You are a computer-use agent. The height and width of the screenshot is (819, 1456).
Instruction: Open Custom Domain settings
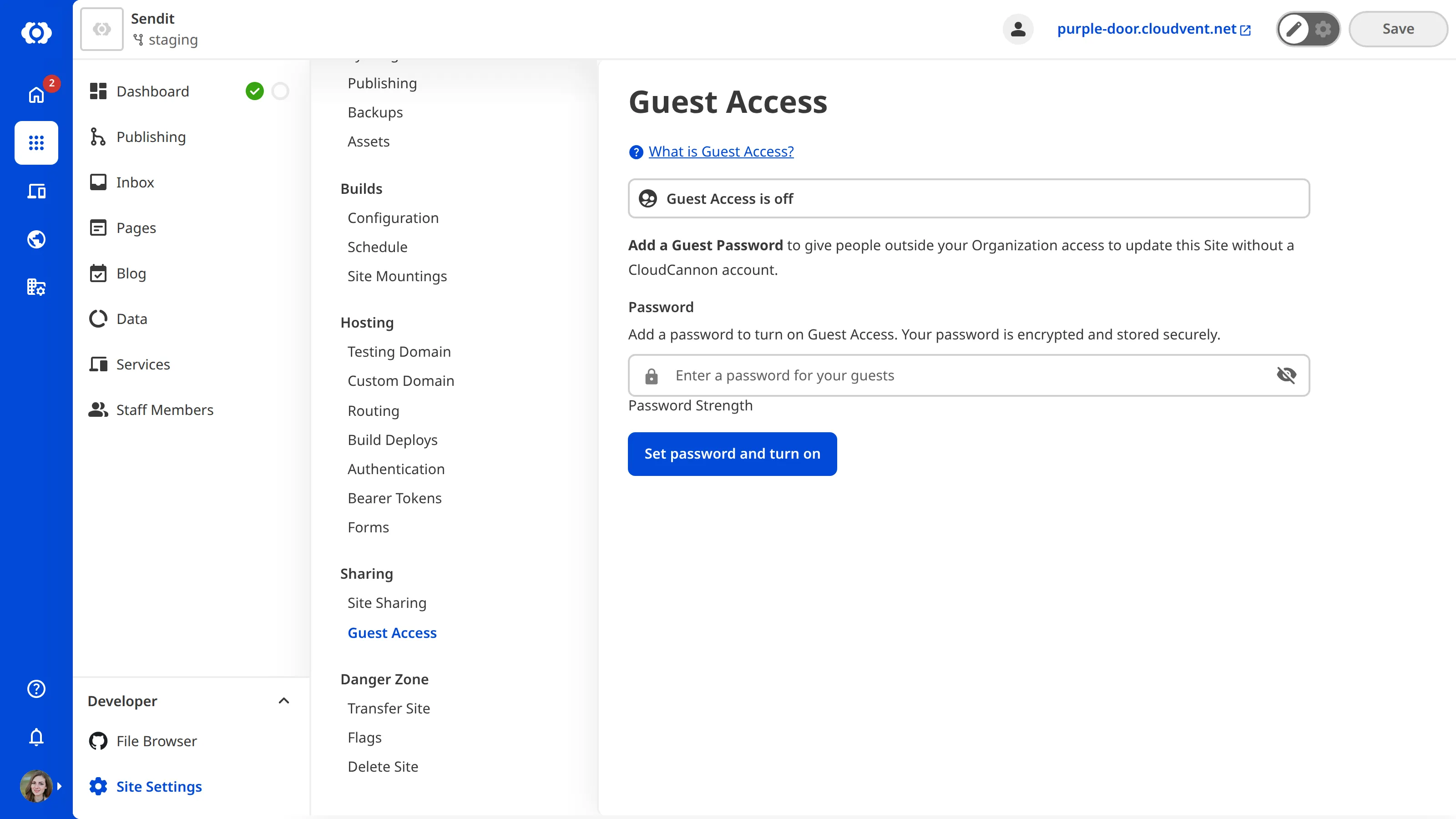(x=401, y=381)
